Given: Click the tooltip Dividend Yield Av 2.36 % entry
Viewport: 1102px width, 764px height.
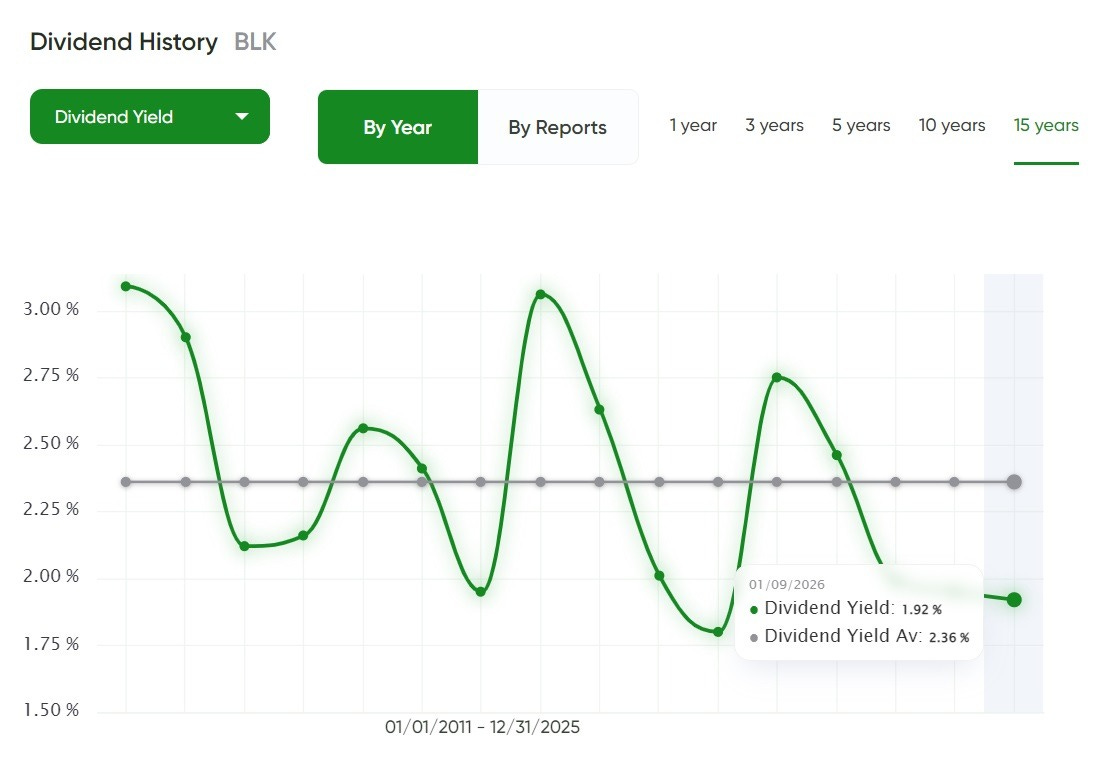Looking at the screenshot, I should [x=860, y=636].
